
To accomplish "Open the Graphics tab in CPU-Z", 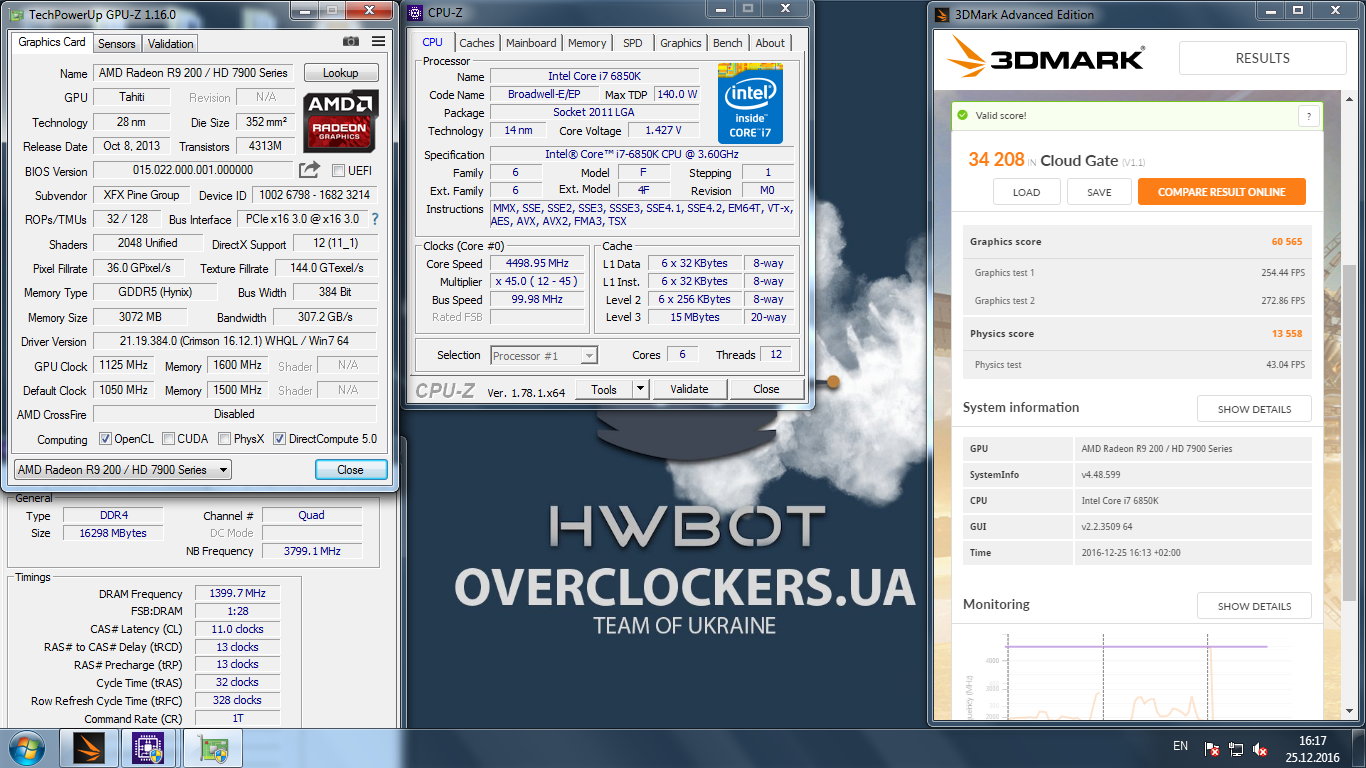I will [681, 43].
